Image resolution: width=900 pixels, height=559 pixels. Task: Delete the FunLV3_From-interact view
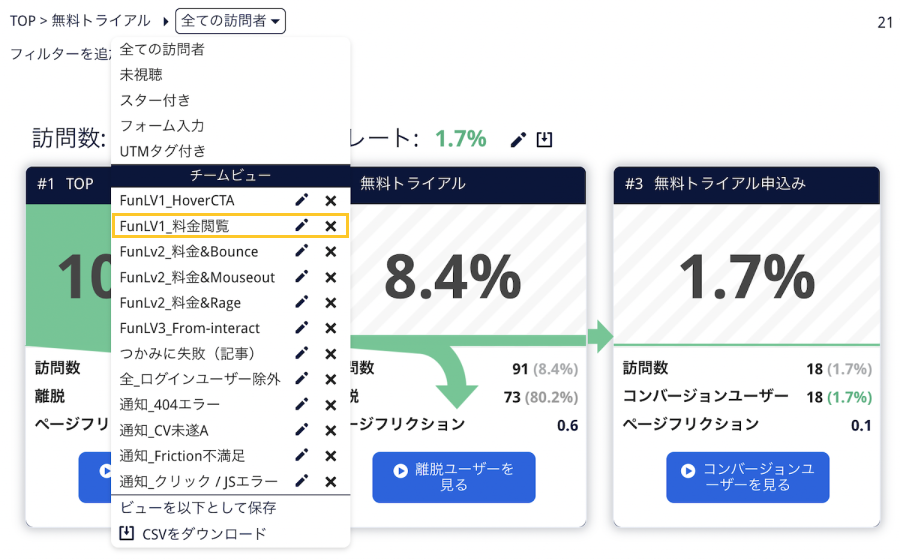click(331, 328)
